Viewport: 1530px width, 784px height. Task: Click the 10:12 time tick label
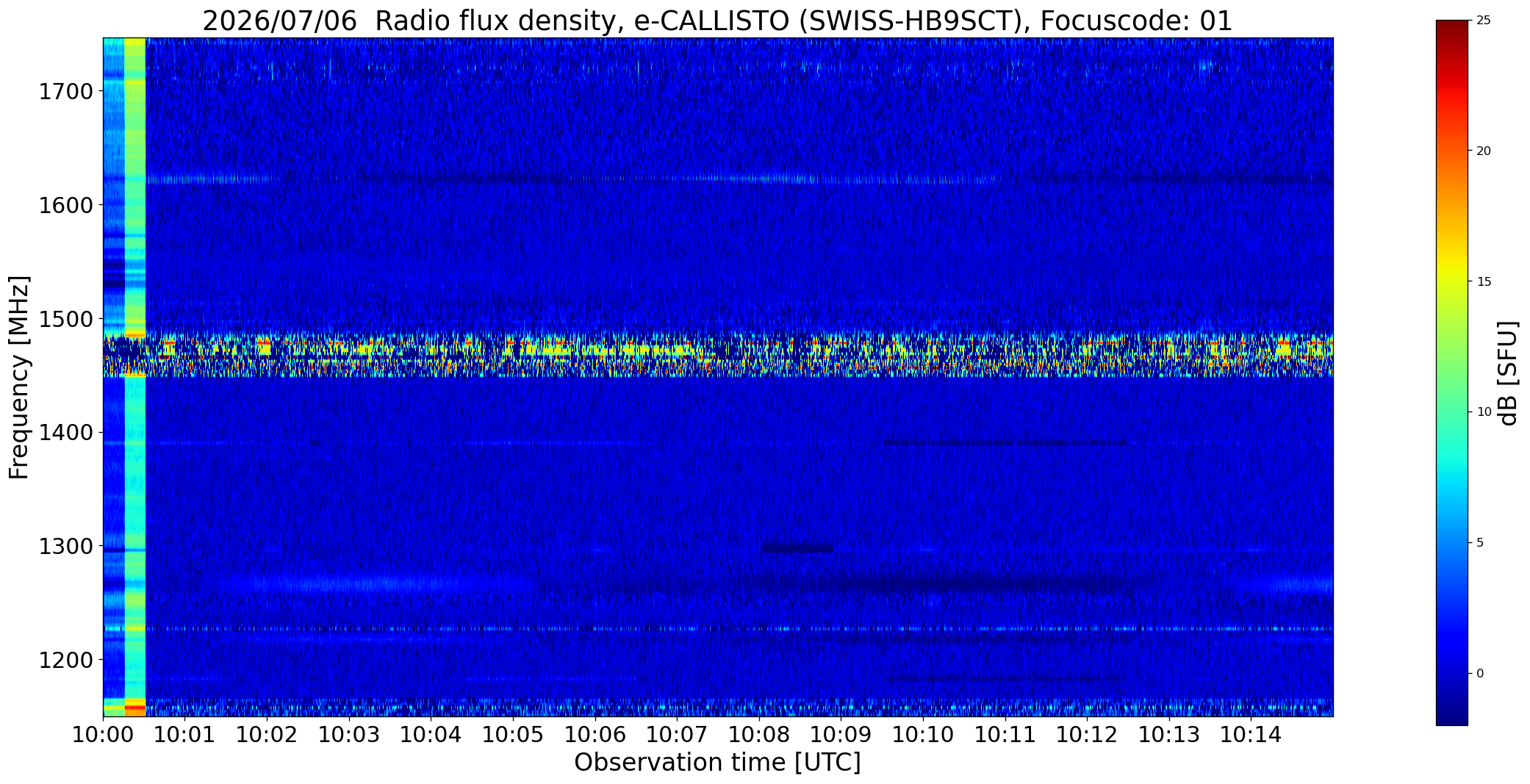click(x=1088, y=735)
